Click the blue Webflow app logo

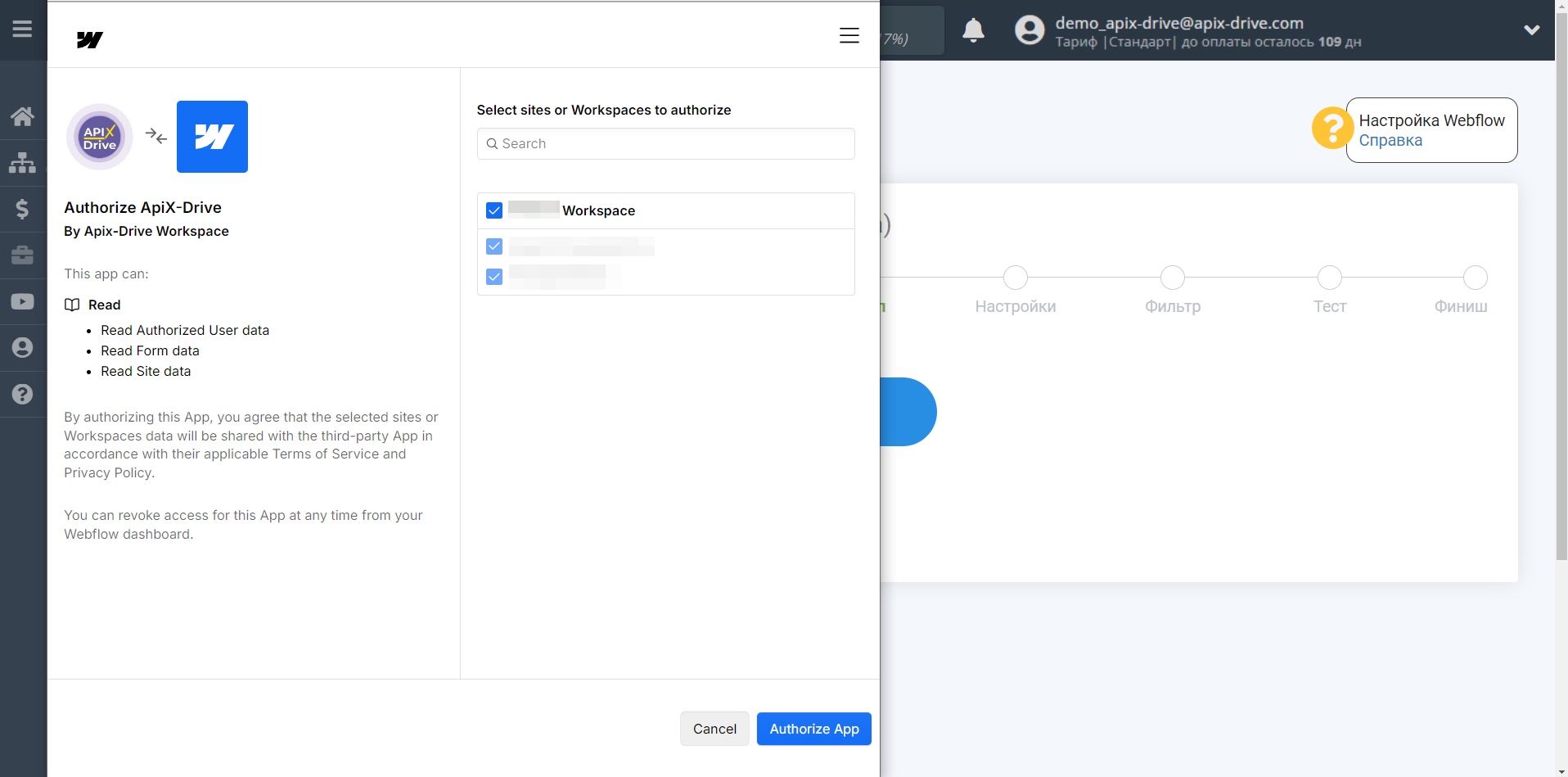[212, 137]
